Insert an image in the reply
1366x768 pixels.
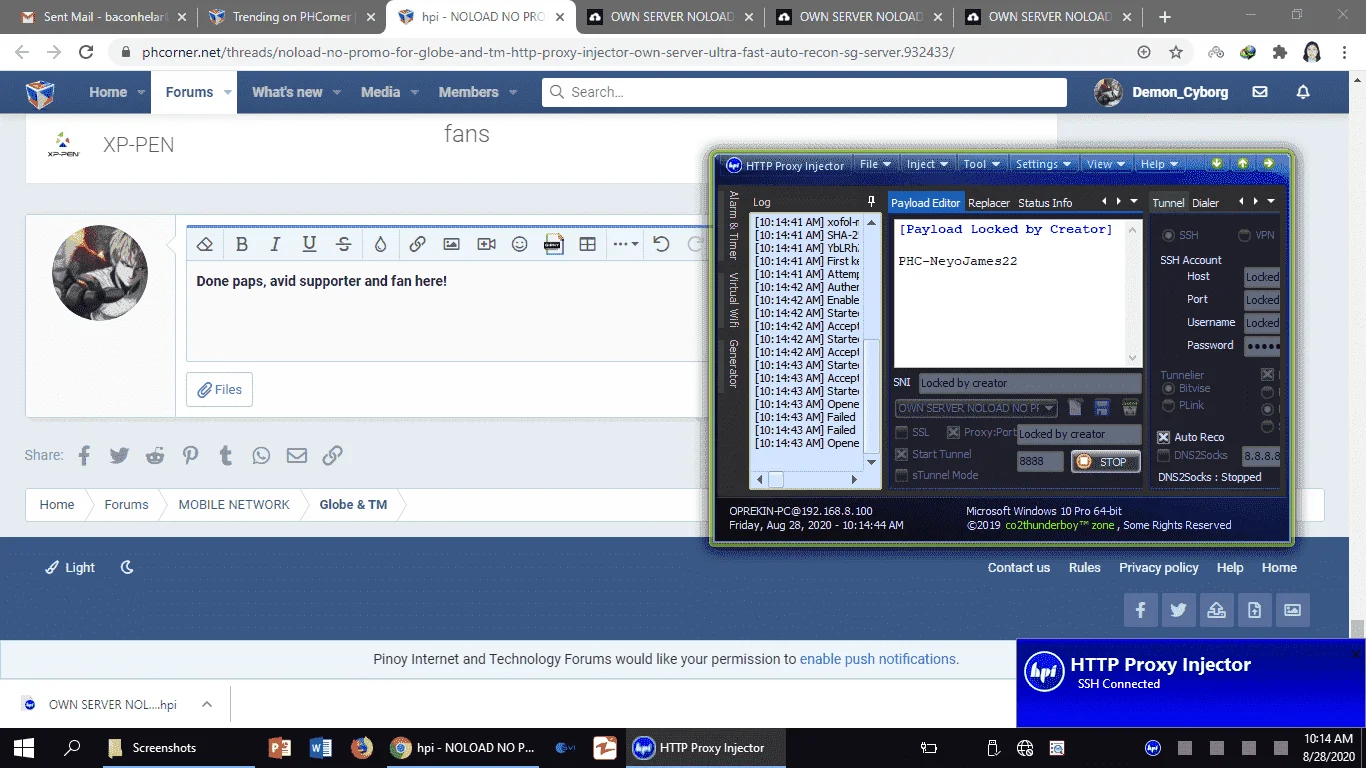[x=451, y=244]
